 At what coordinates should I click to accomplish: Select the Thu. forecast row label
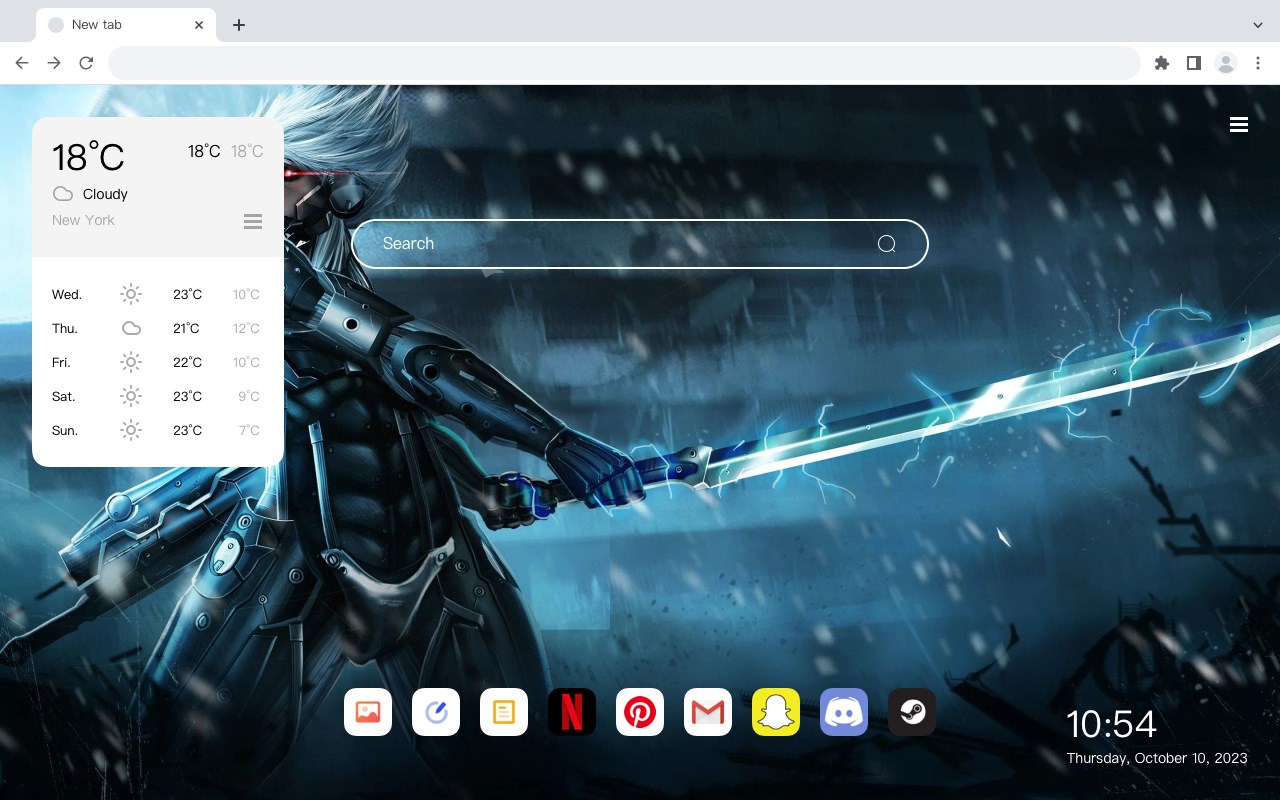coord(65,328)
